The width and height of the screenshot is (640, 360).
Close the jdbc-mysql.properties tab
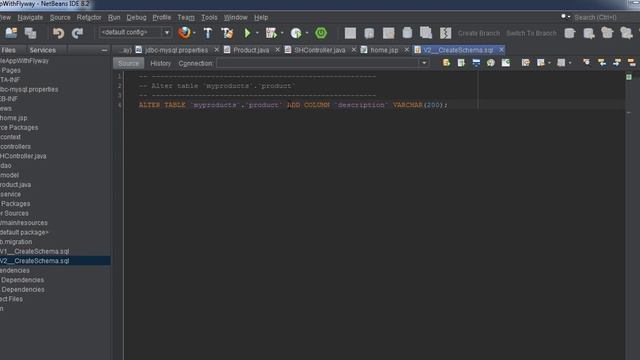[216, 50]
